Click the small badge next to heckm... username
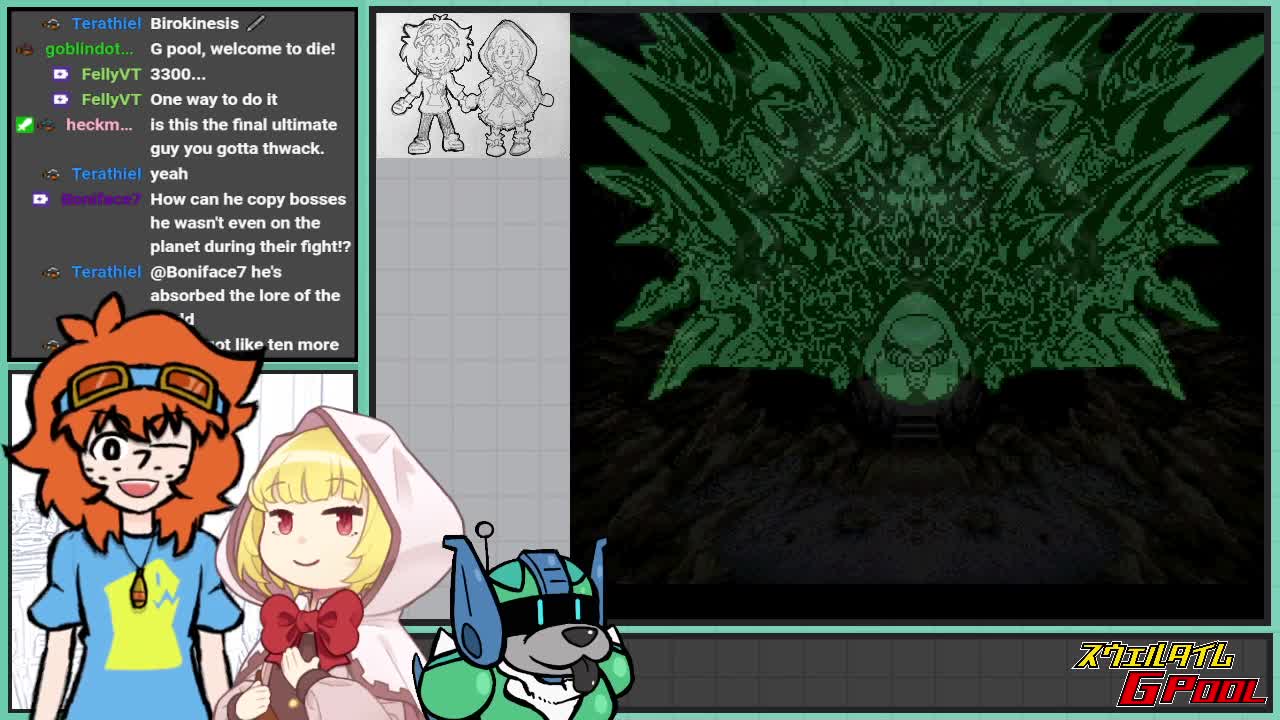Screen dimensions: 1280x720 (x=47, y=124)
